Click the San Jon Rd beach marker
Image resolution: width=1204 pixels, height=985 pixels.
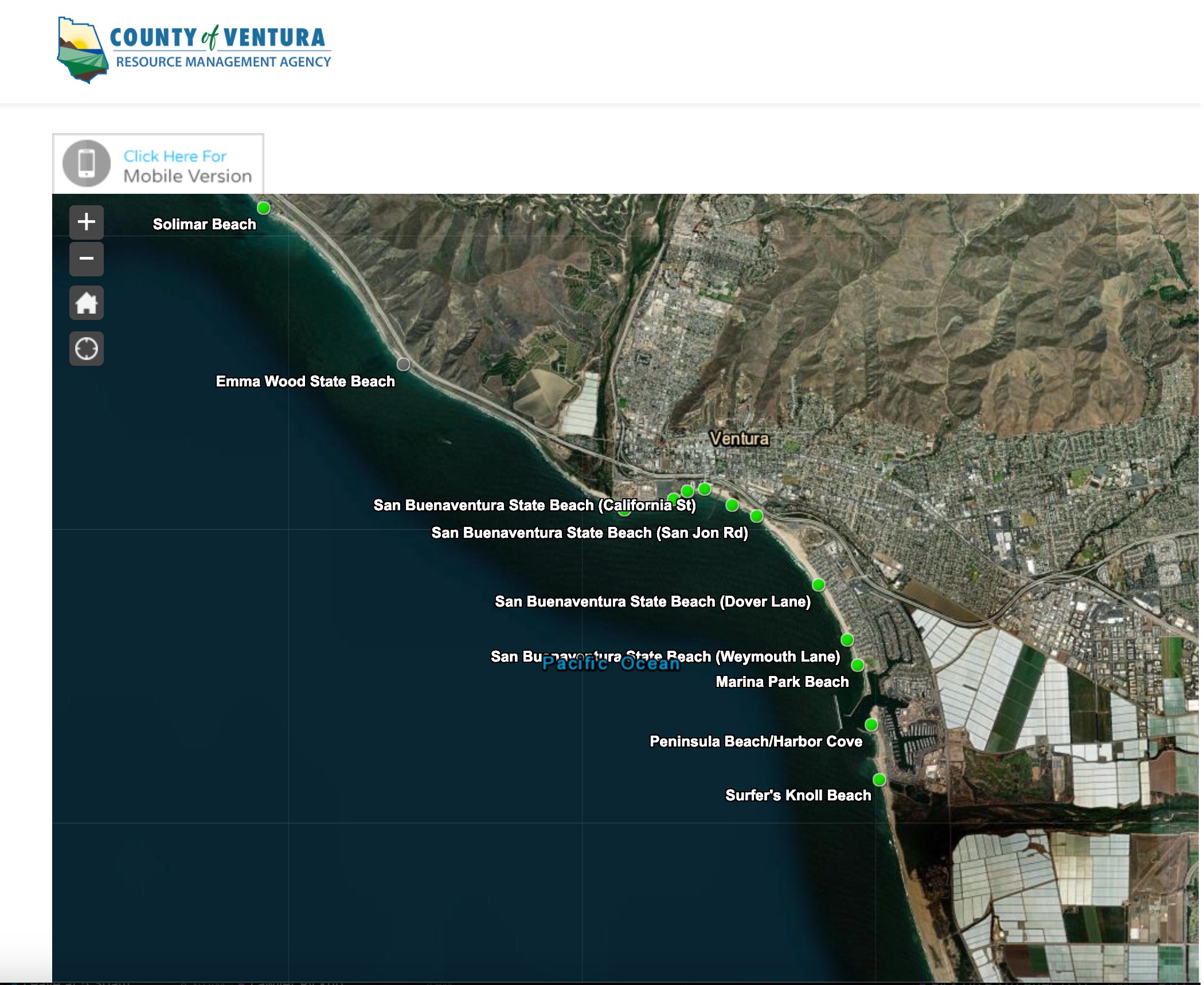click(756, 516)
